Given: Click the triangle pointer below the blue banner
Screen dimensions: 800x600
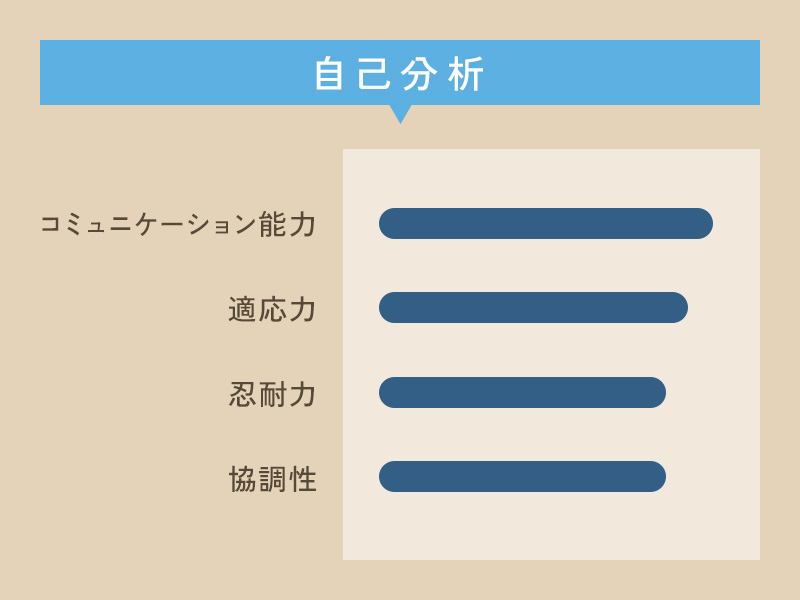Looking at the screenshot, I should click(401, 114).
